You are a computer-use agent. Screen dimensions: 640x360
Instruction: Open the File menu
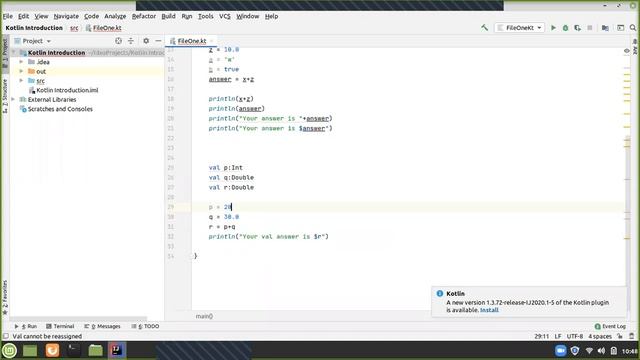(8, 16)
